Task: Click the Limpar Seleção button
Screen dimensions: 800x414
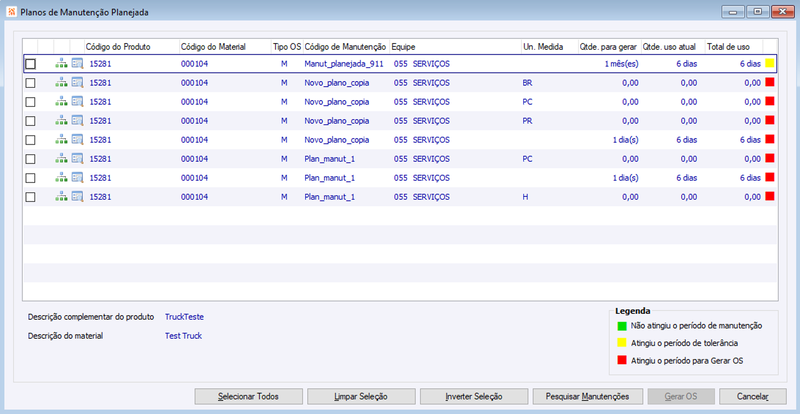Action: tap(361, 396)
